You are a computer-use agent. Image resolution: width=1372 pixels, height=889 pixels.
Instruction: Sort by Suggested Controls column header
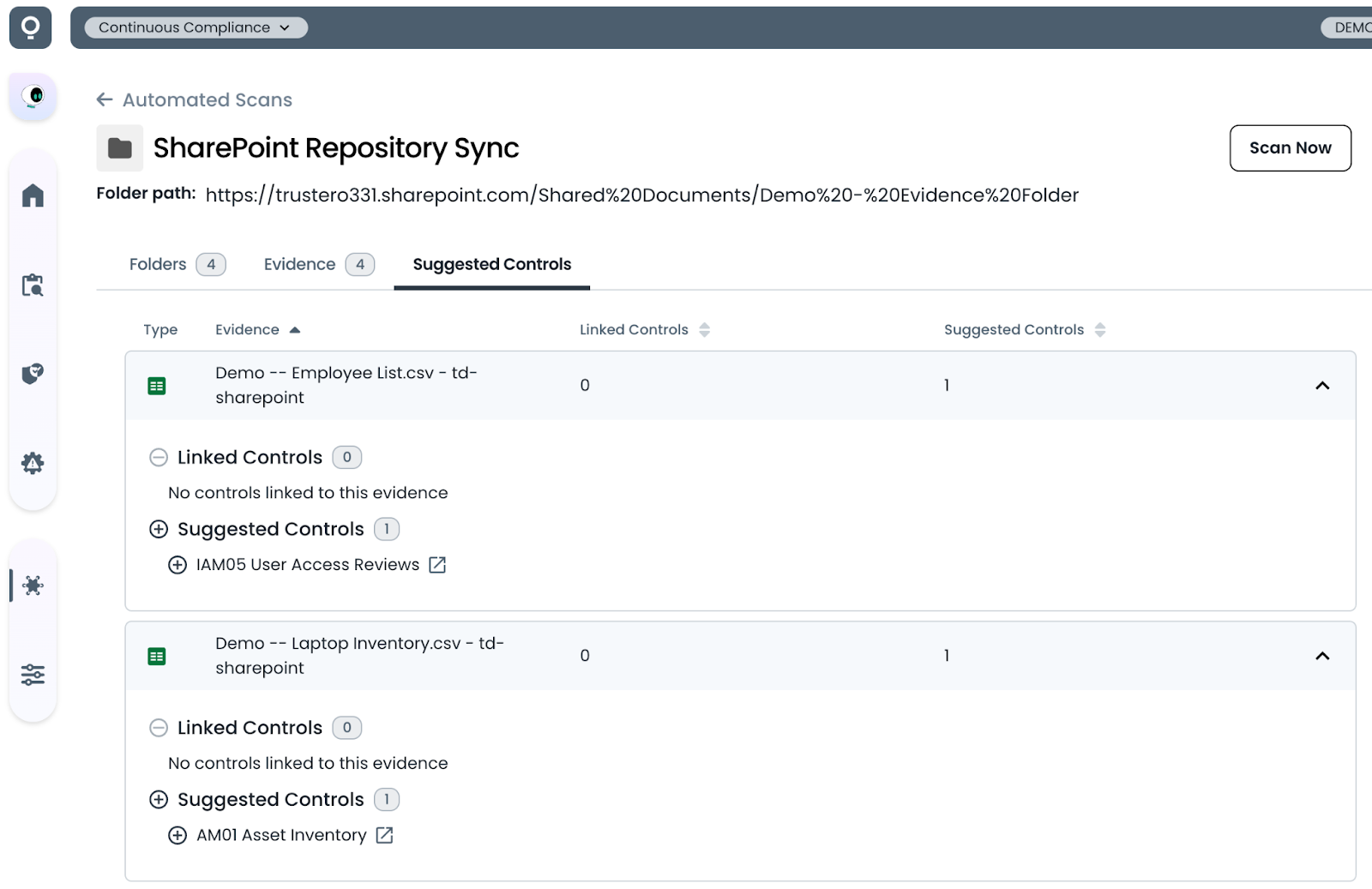click(1025, 330)
